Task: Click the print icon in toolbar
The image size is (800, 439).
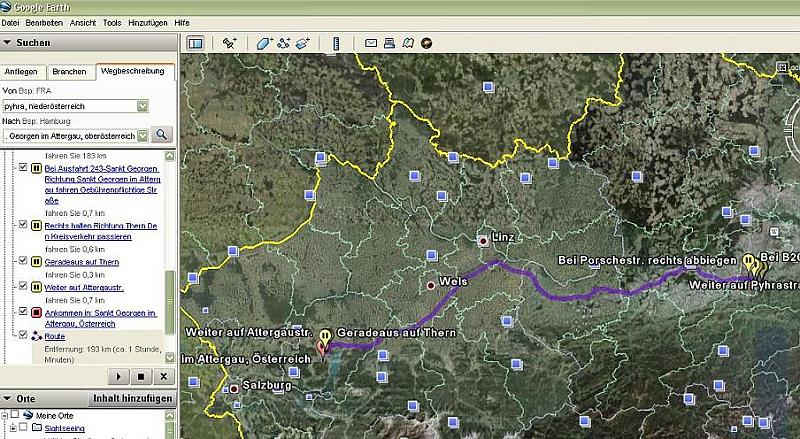Action: 389,43
